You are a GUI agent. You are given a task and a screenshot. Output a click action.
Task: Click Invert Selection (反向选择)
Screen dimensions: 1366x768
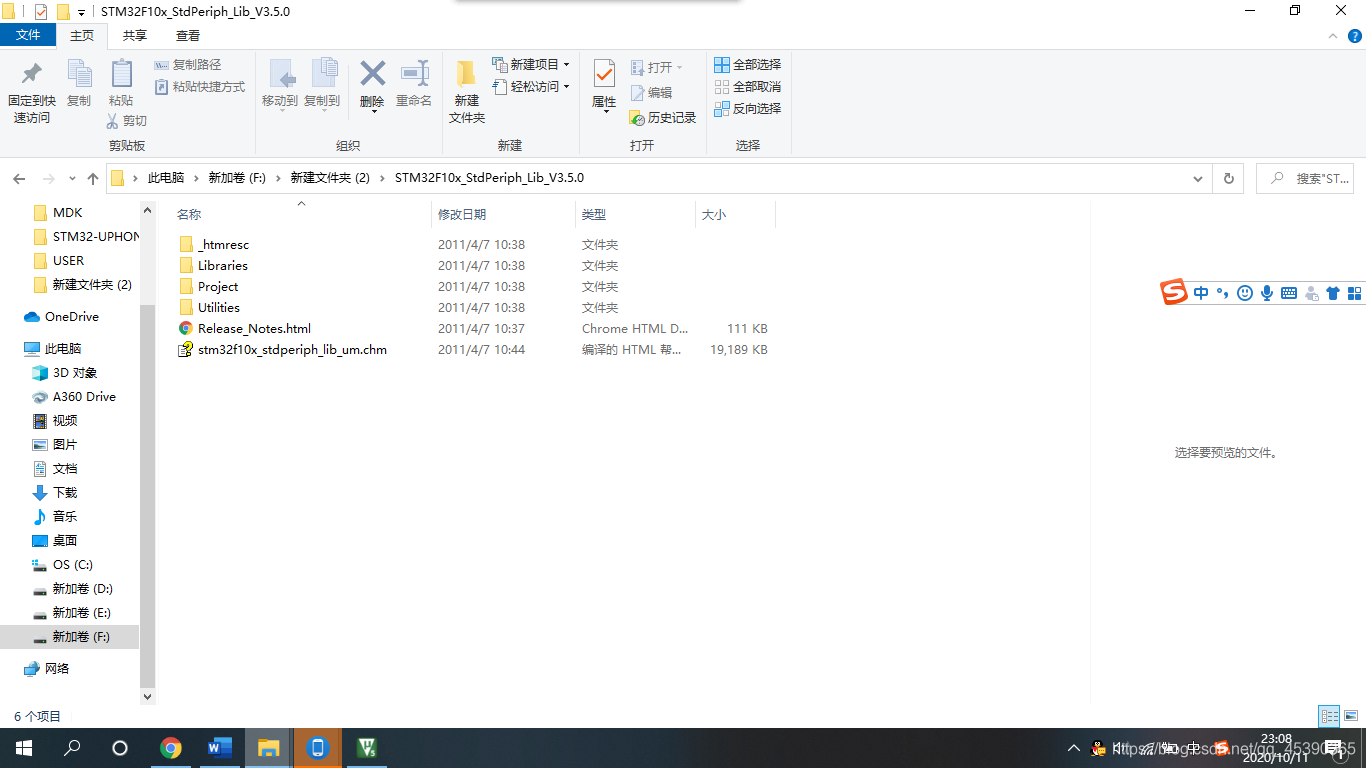747,108
